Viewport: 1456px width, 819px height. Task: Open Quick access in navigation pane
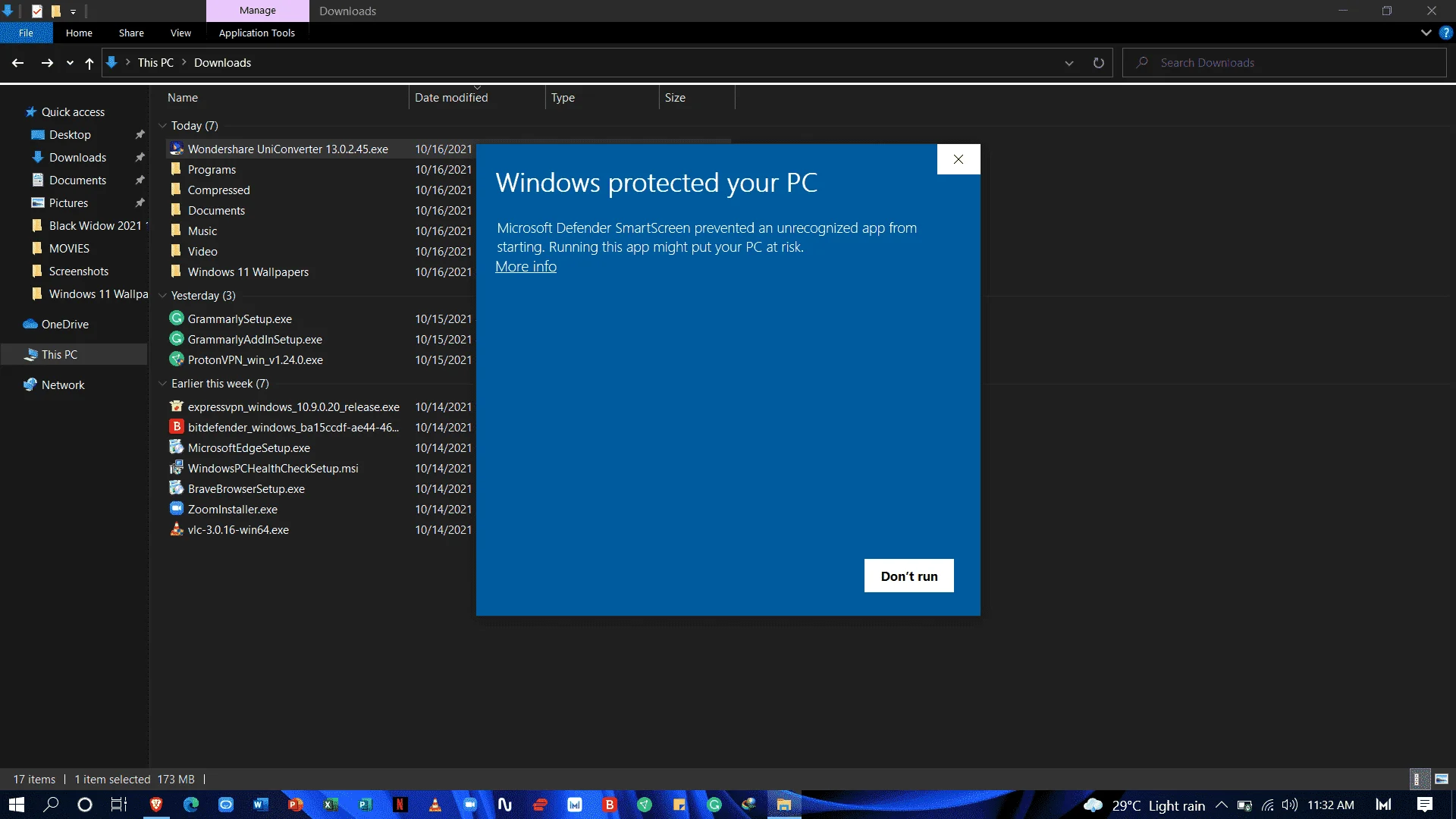click(73, 112)
